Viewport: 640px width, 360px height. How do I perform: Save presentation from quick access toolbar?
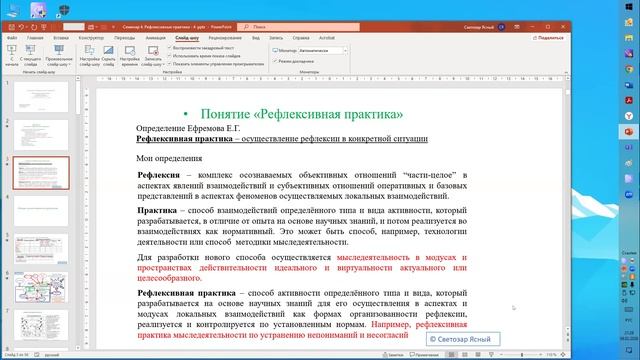click(12, 27)
